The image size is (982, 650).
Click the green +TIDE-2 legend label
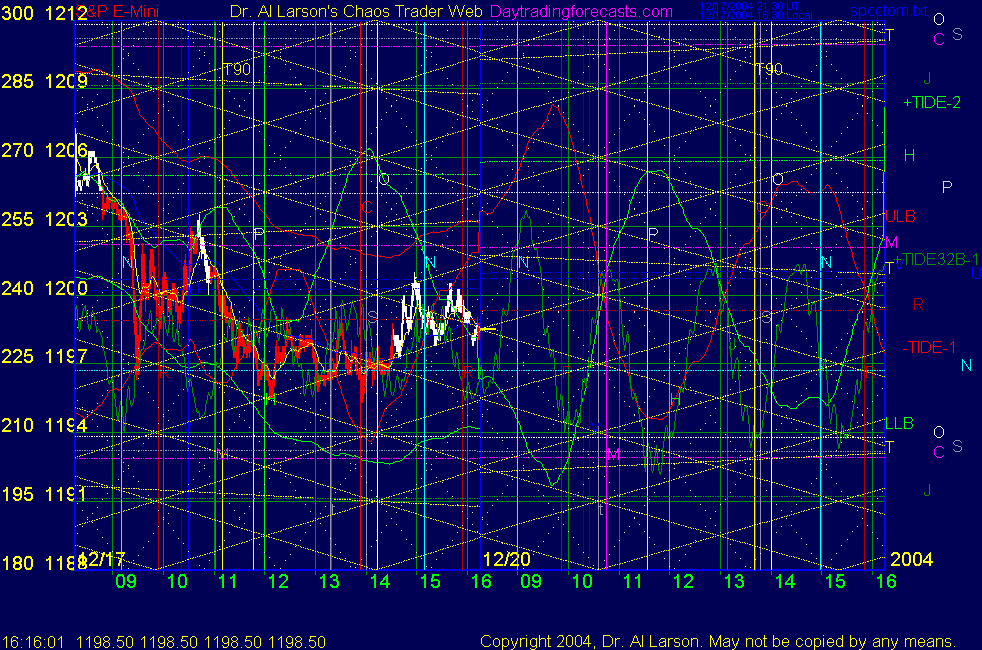(x=932, y=102)
